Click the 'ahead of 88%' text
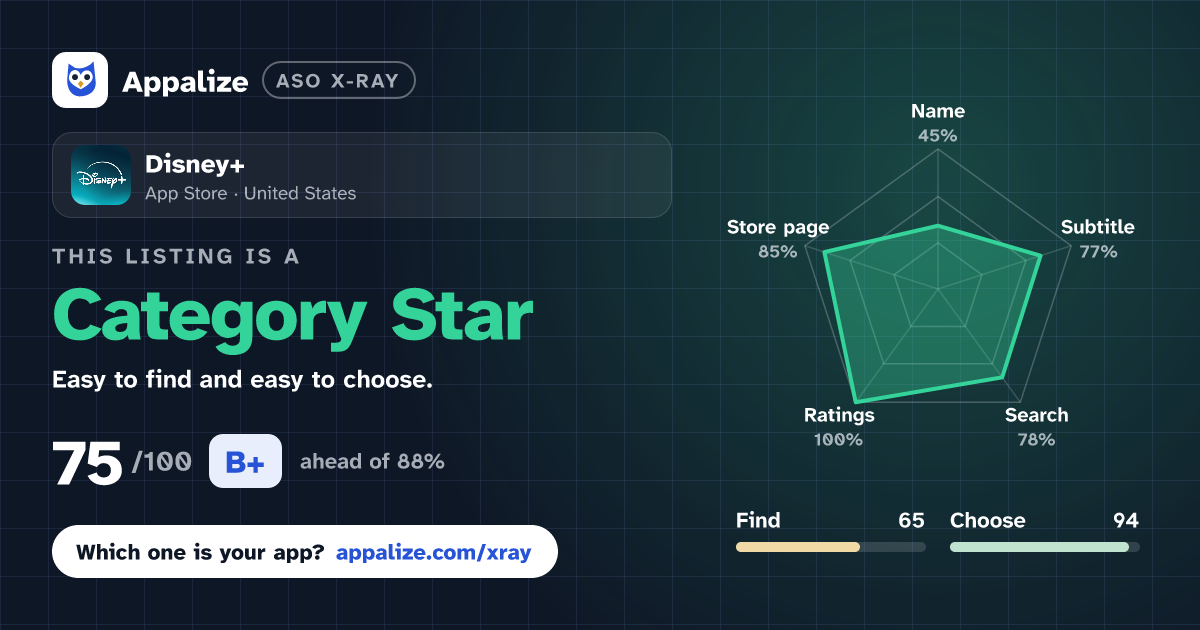This screenshot has height=630, width=1200. [x=372, y=462]
